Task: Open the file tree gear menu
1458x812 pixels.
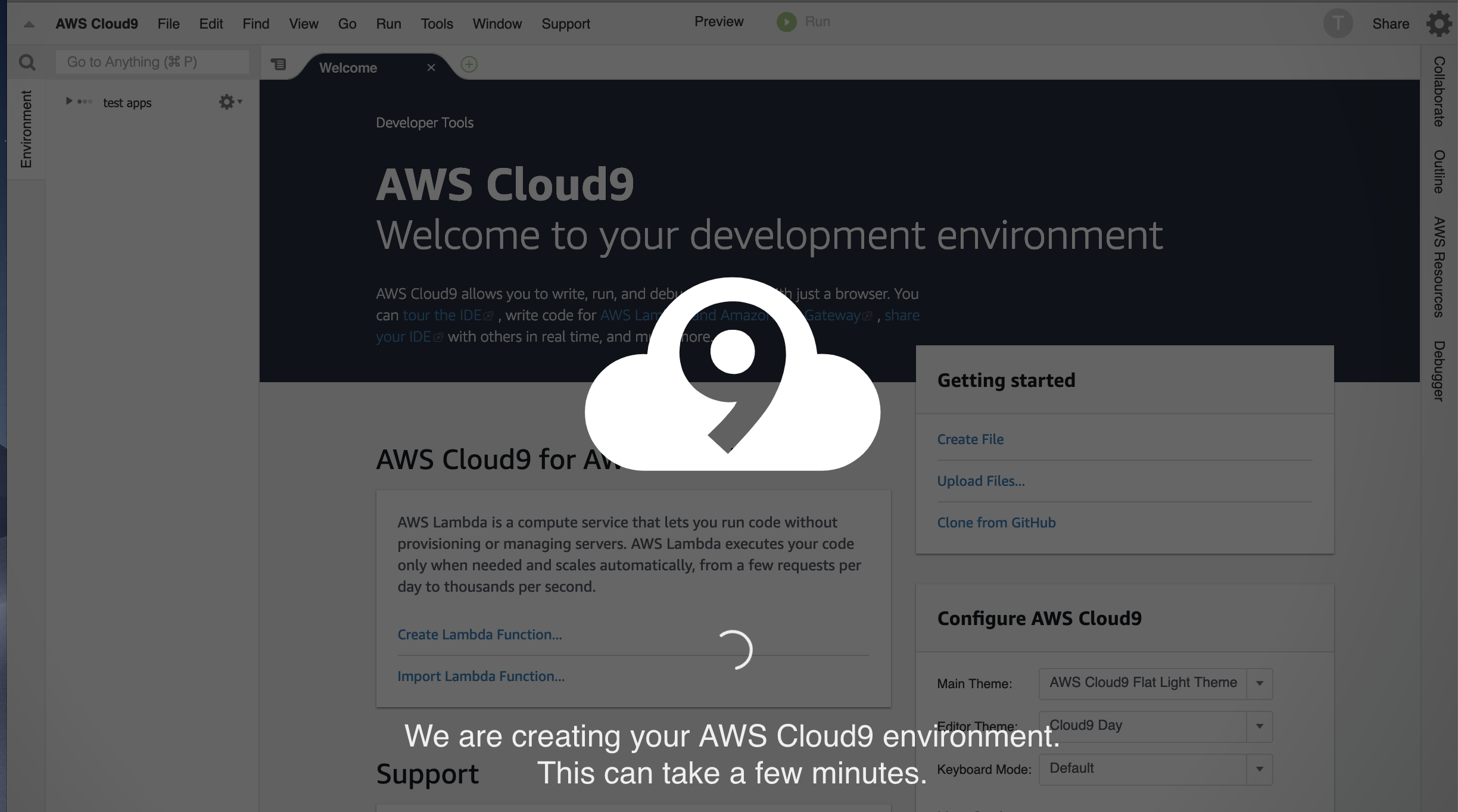Action: (x=229, y=101)
